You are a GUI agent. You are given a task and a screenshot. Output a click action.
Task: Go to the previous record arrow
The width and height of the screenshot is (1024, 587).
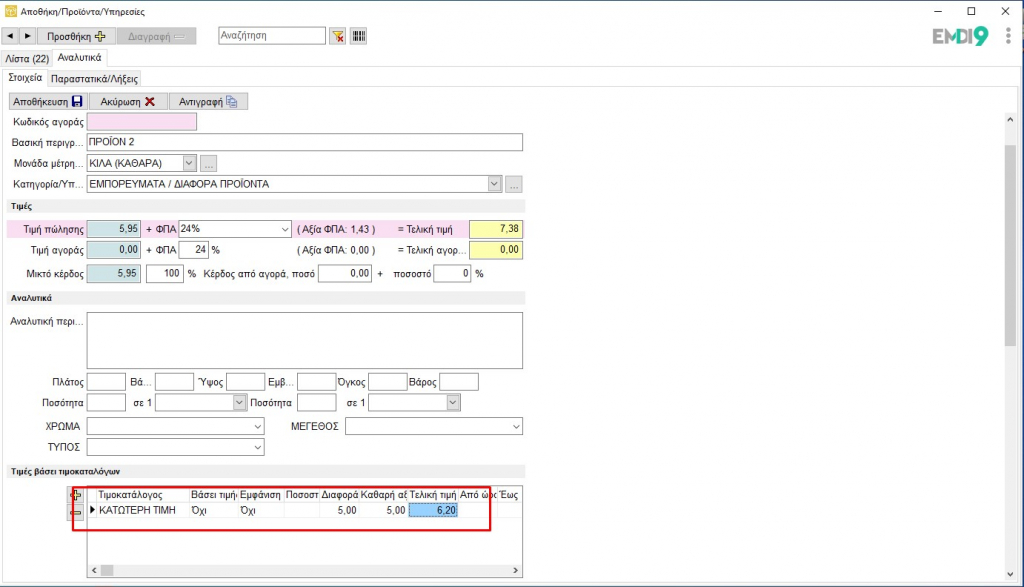pyautogui.click(x=11, y=36)
